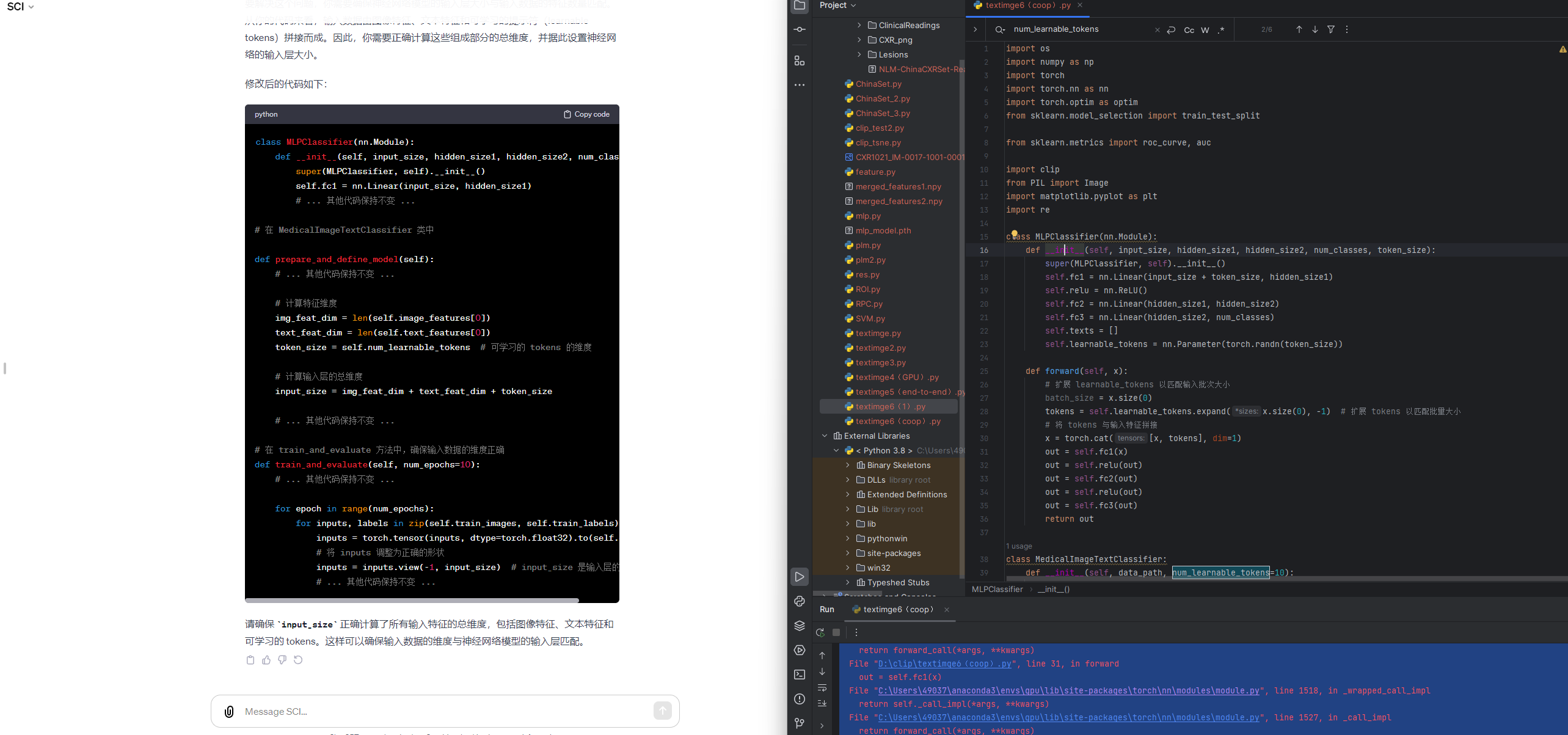Send the chat message arrow button
This screenshot has height=735, width=1568.
pos(663,710)
